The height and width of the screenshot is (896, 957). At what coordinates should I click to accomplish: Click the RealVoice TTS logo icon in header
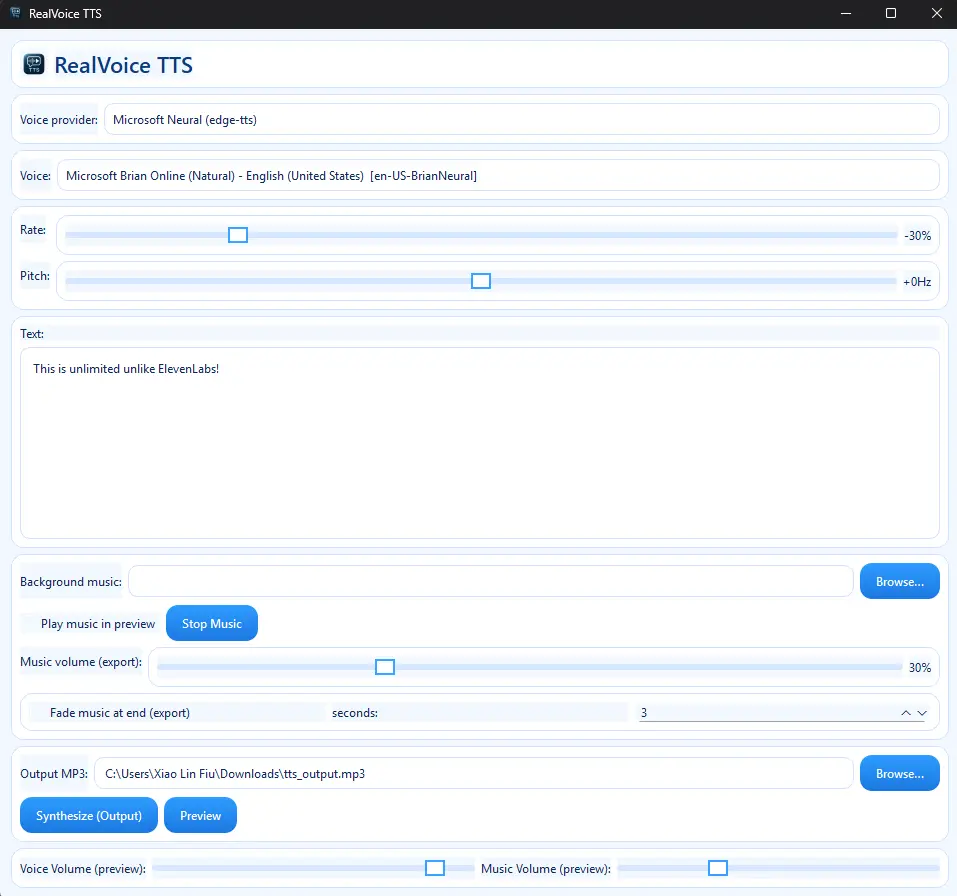point(34,64)
